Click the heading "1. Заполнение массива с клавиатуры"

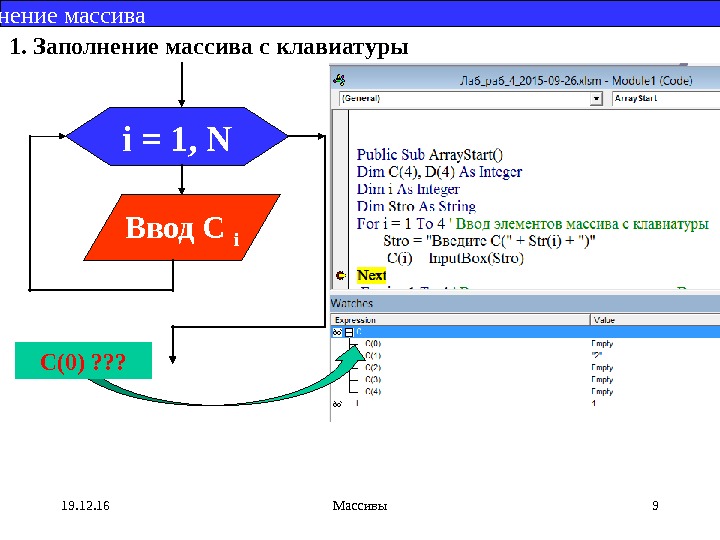(209, 47)
